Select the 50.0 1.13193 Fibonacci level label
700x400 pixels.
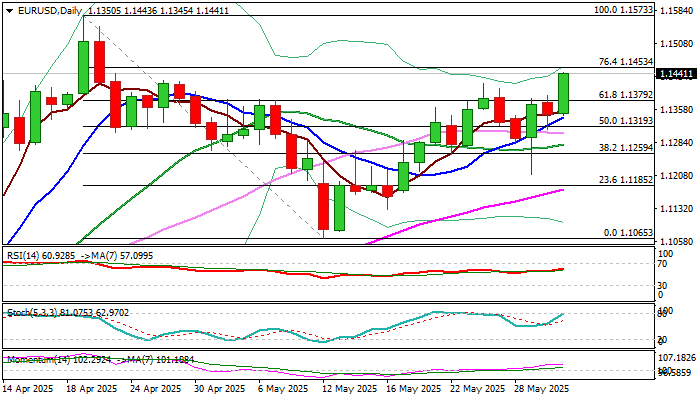tap(626, 121)
